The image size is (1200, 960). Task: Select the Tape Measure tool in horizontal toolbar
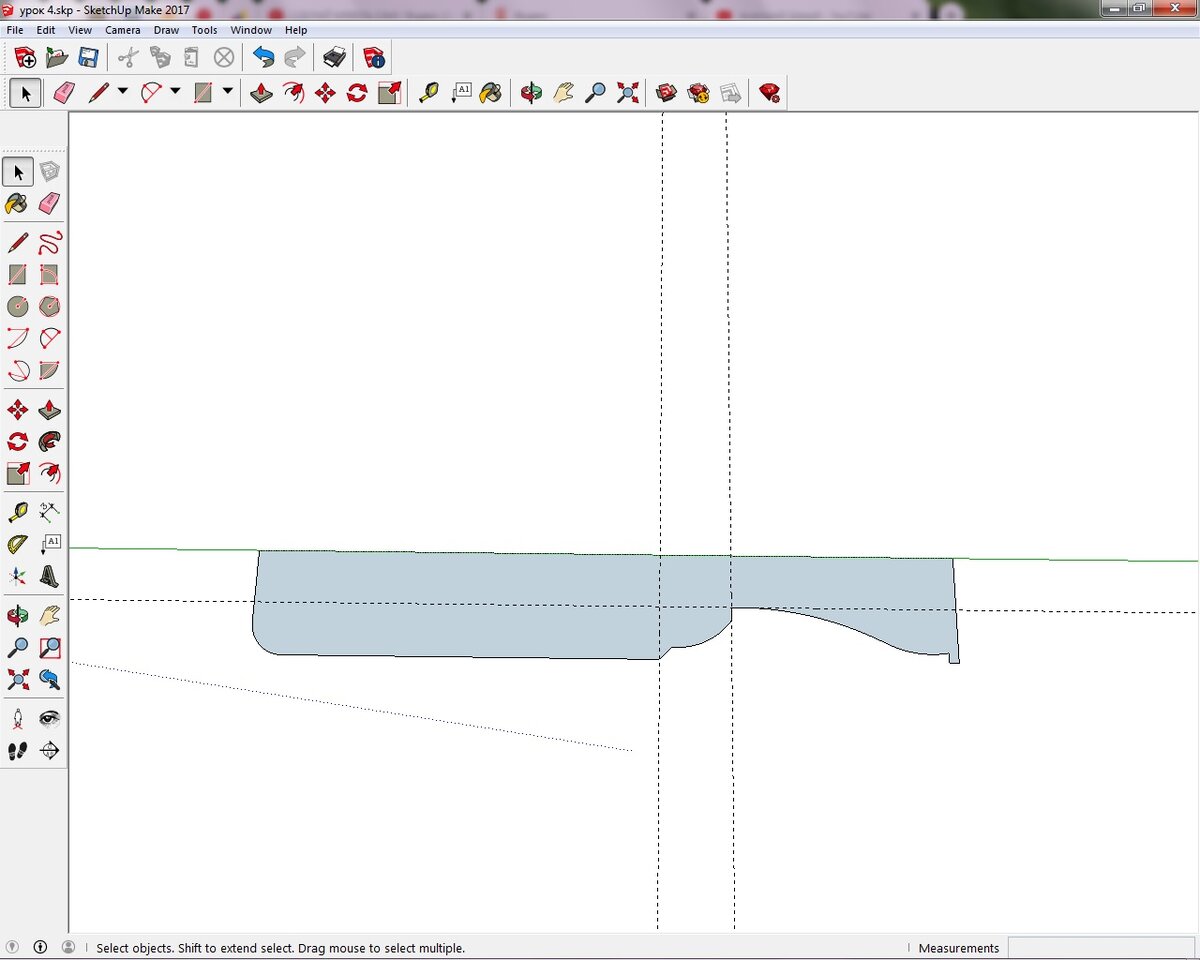pos(428,93)
